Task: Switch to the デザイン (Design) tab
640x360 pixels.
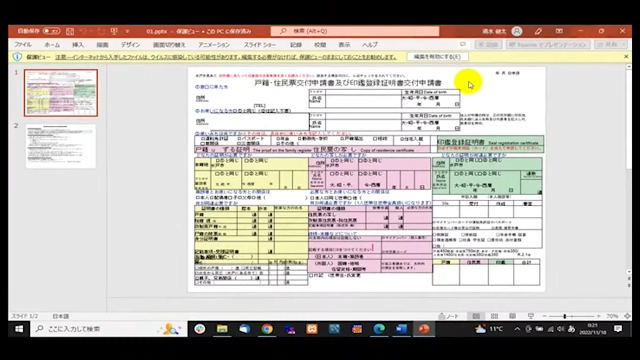Action: 130,44
